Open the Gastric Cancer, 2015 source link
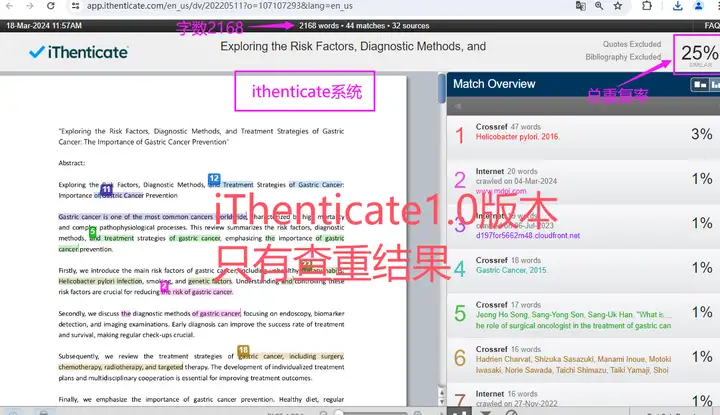The width and height of the screenshot is (720, 415). [x=511, y=270]
